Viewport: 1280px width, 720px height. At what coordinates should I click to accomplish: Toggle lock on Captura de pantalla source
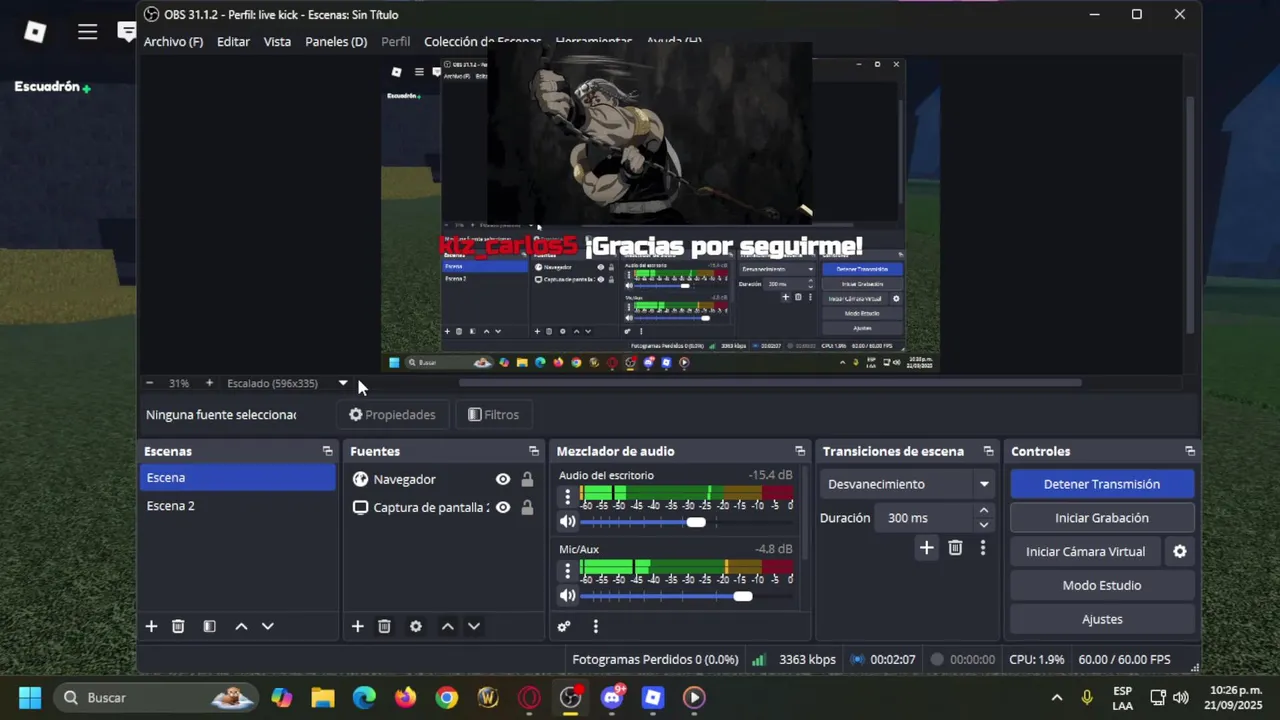coord(527,507)
